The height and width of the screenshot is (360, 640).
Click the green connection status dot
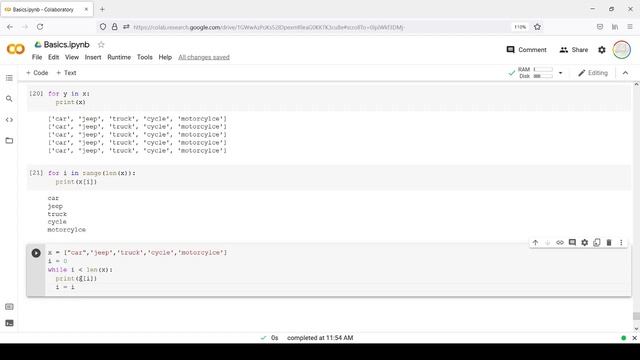(623, 338)
